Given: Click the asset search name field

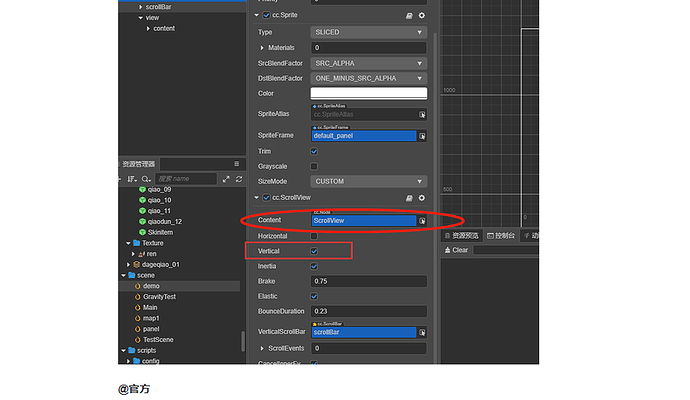Looking at the screenshot, I should (x=186, y=179).
